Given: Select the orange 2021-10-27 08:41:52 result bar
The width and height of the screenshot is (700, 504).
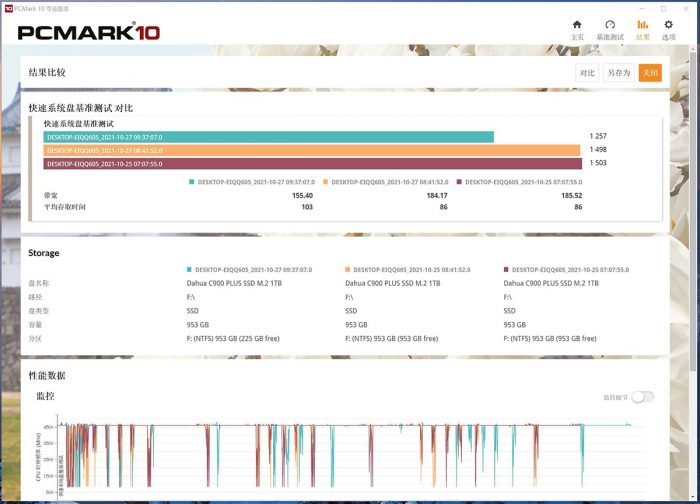Looking at the screenshot, I should 311,150.
